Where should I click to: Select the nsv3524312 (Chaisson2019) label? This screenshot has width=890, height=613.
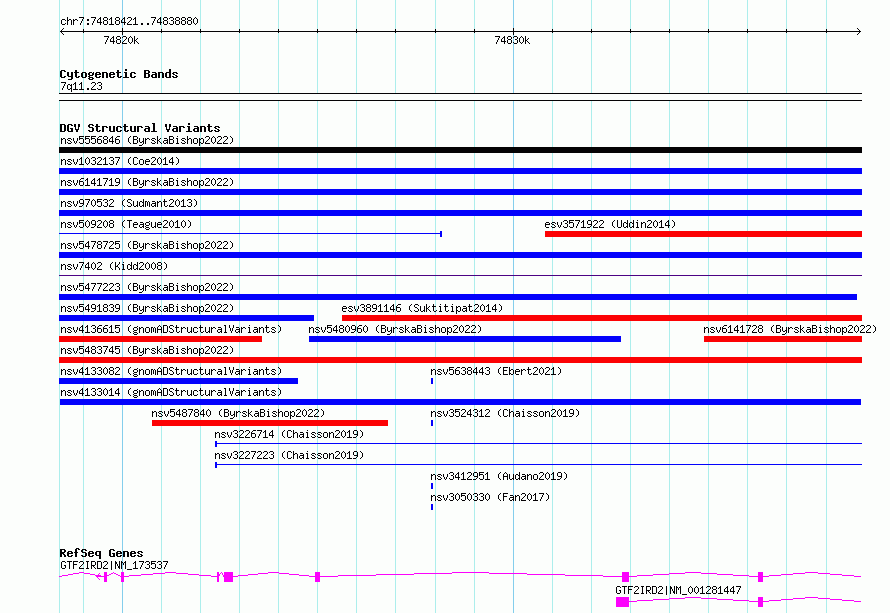click(x=505, y=413)
